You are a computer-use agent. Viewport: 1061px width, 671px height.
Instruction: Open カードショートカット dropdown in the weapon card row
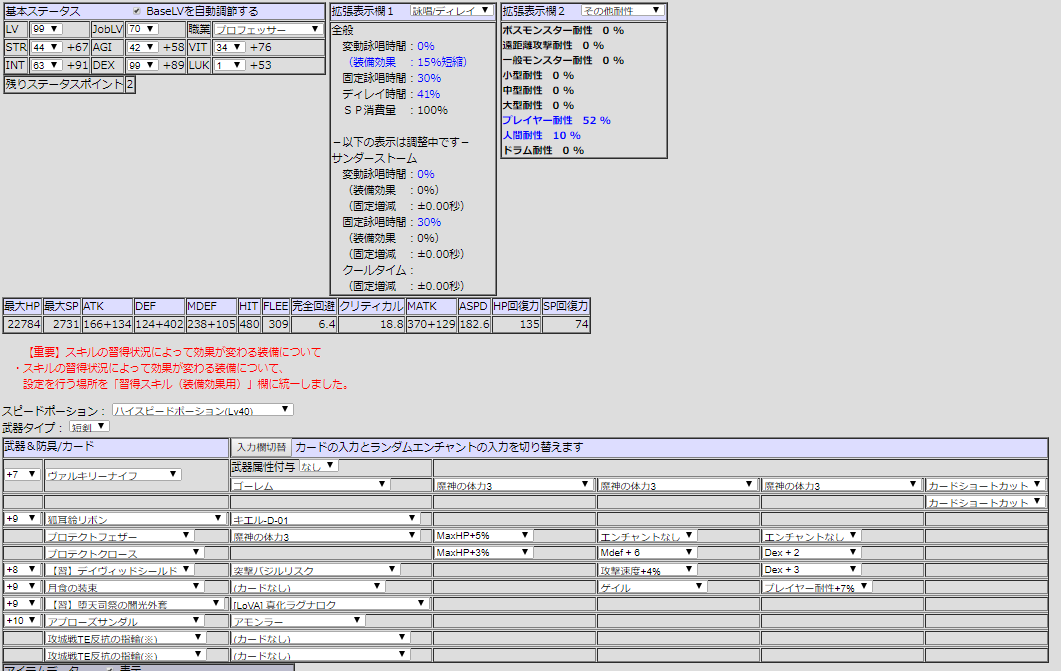[x=985, y=485]
